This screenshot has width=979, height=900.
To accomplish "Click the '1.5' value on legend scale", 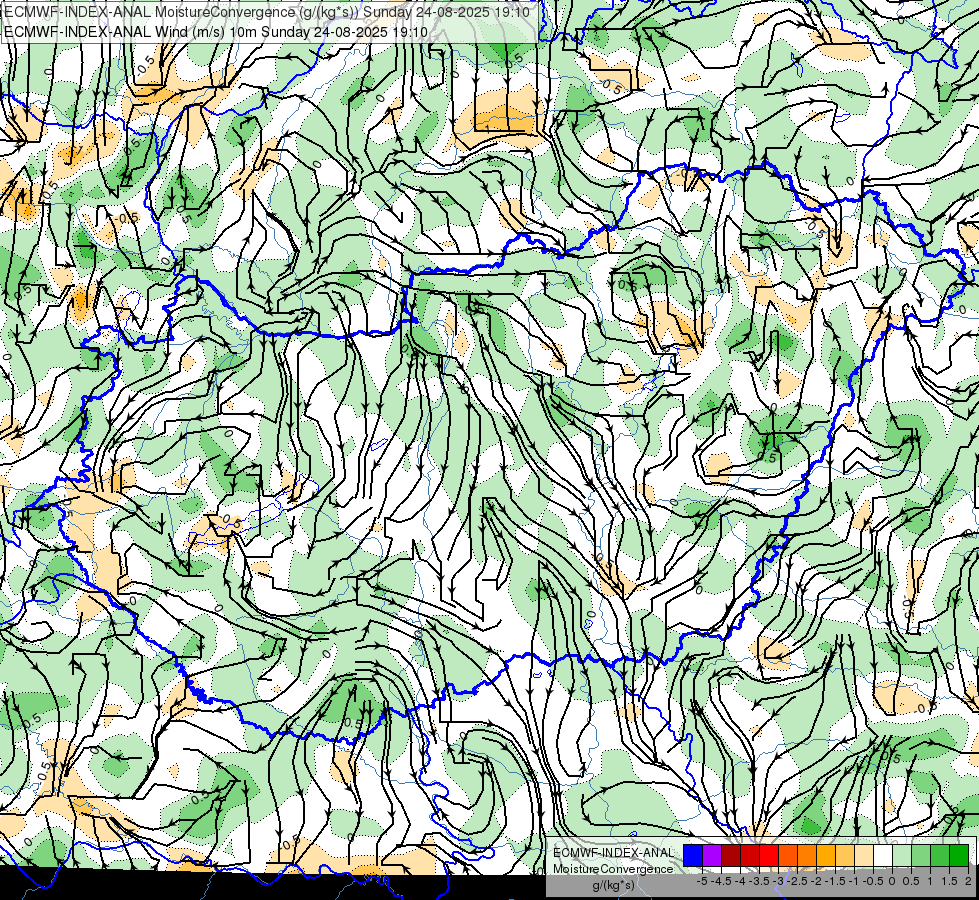I will click(950, 881).
